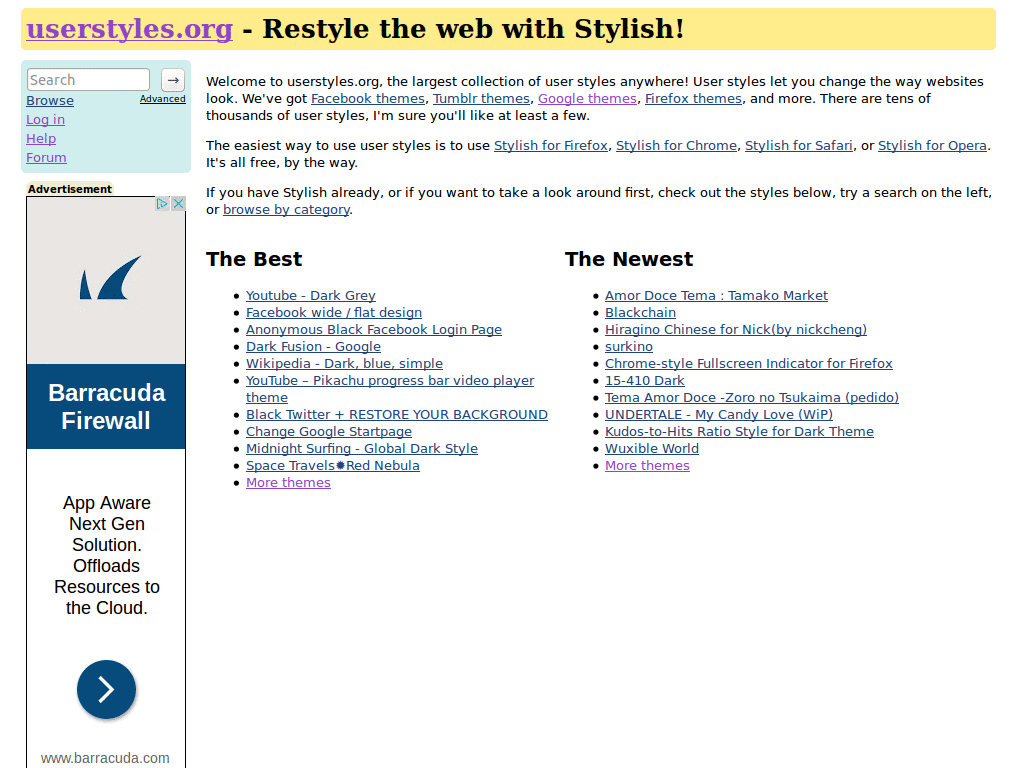Screen dimensions: 1024x768
Task: Open Change Google Startpage style
Action: (x=328, y=432)
